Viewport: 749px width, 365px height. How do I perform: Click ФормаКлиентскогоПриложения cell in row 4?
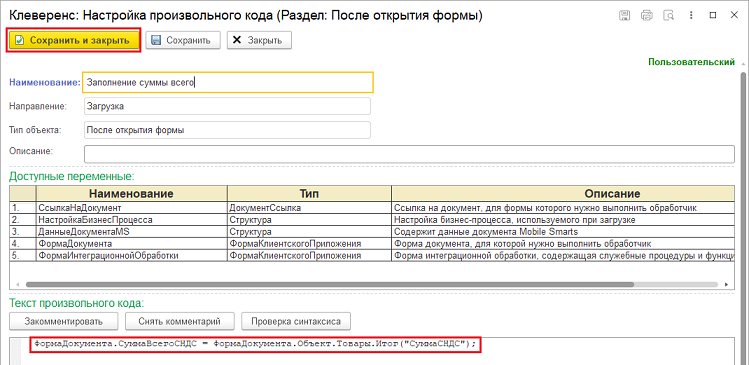[x=310, y=244]
